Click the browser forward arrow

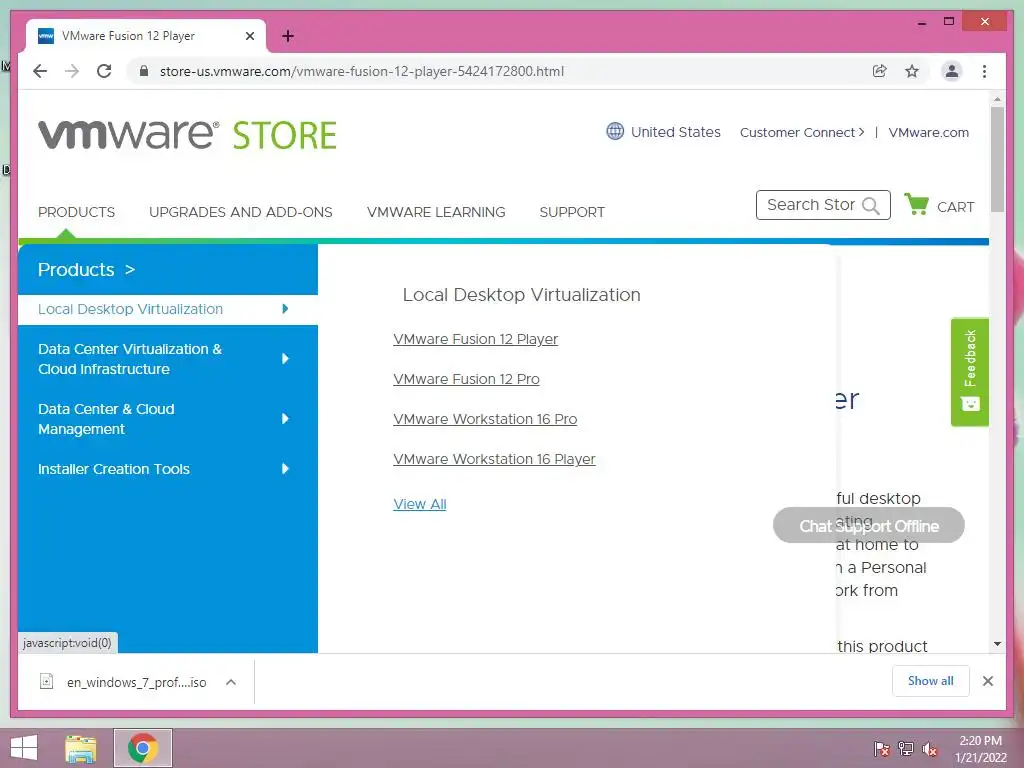72,71
